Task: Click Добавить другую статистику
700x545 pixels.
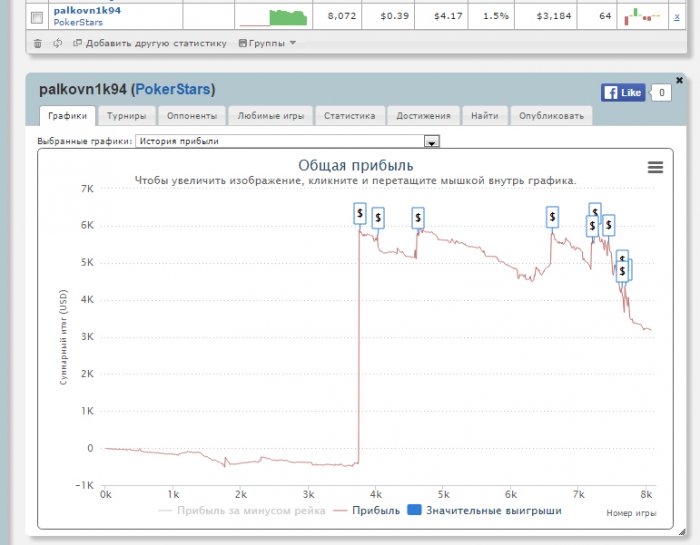Action: coord(150,43)
